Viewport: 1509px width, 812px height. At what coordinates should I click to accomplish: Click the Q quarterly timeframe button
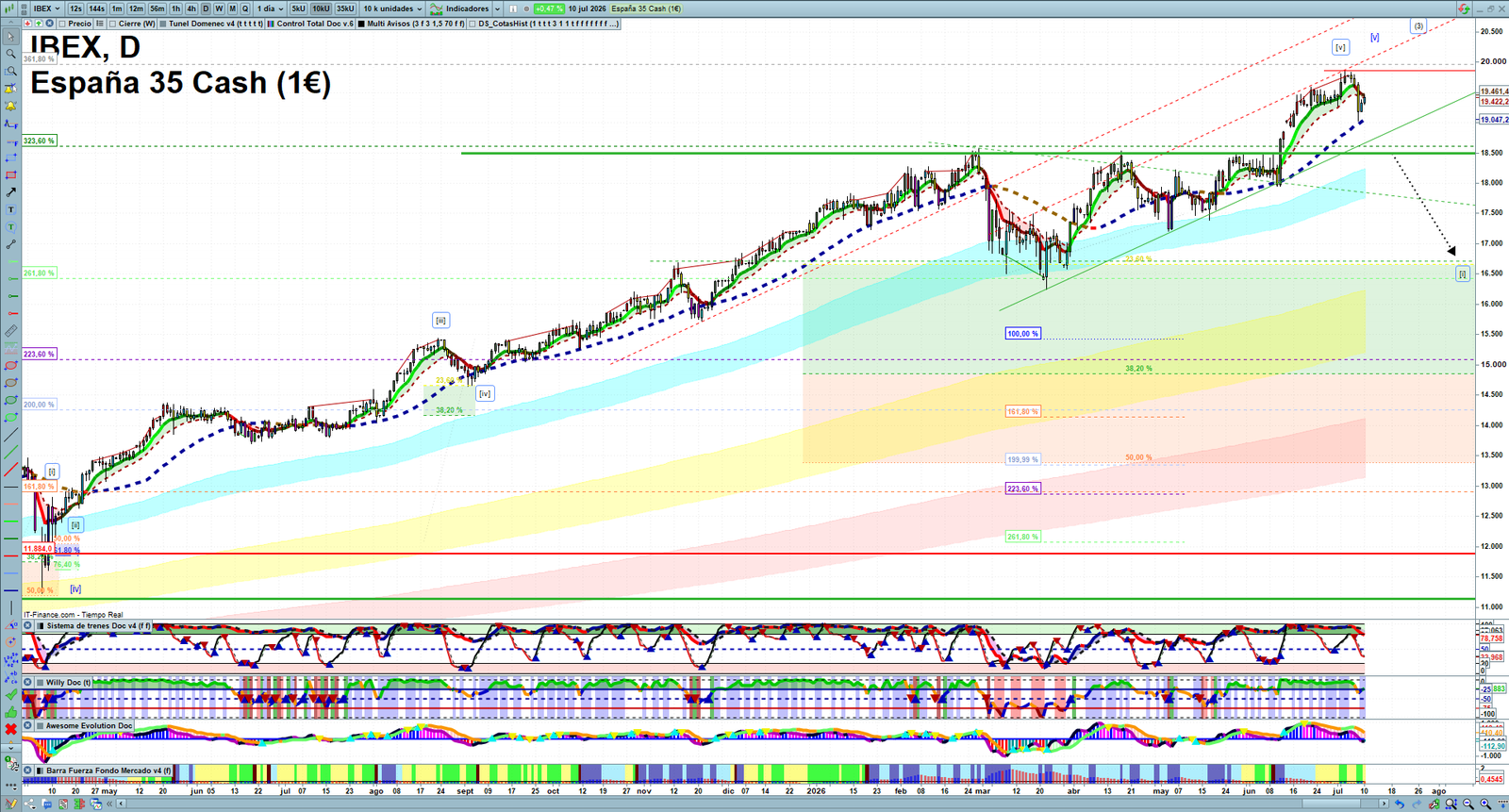coord(245,8)
